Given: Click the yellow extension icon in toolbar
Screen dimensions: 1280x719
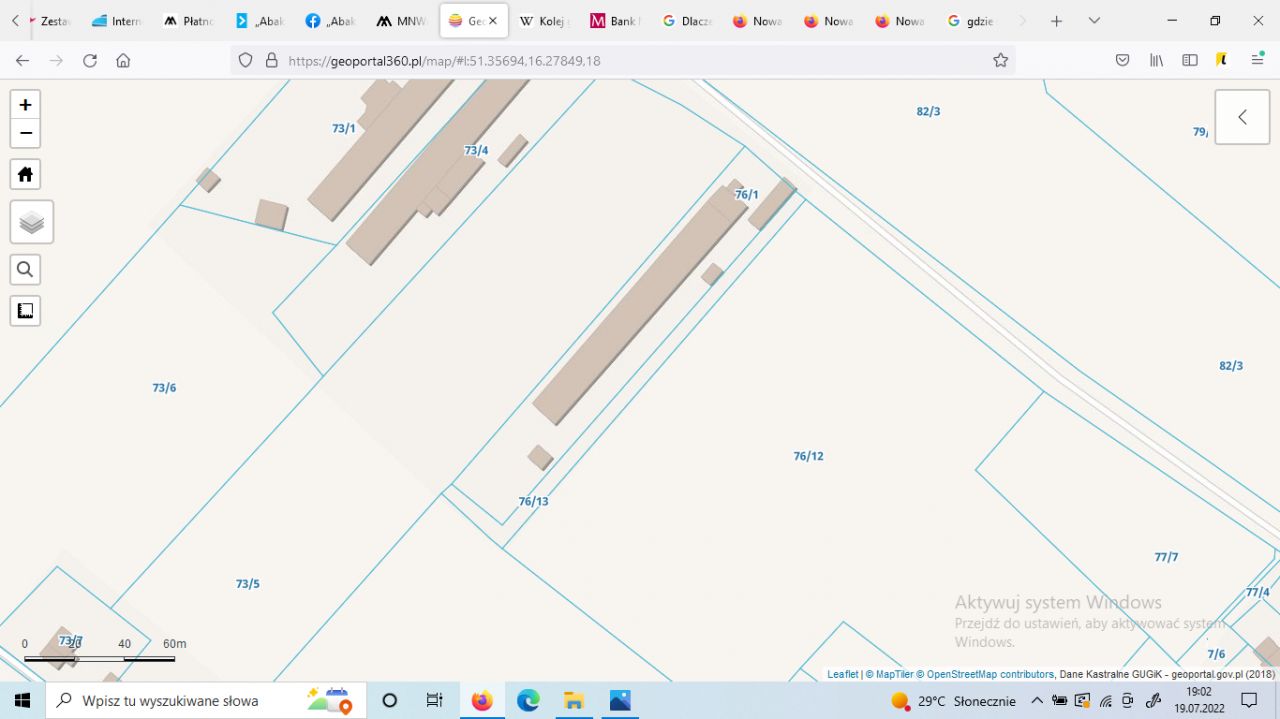Looking at the screenshot, I should pyautogui.click(x=1222, y=60).
